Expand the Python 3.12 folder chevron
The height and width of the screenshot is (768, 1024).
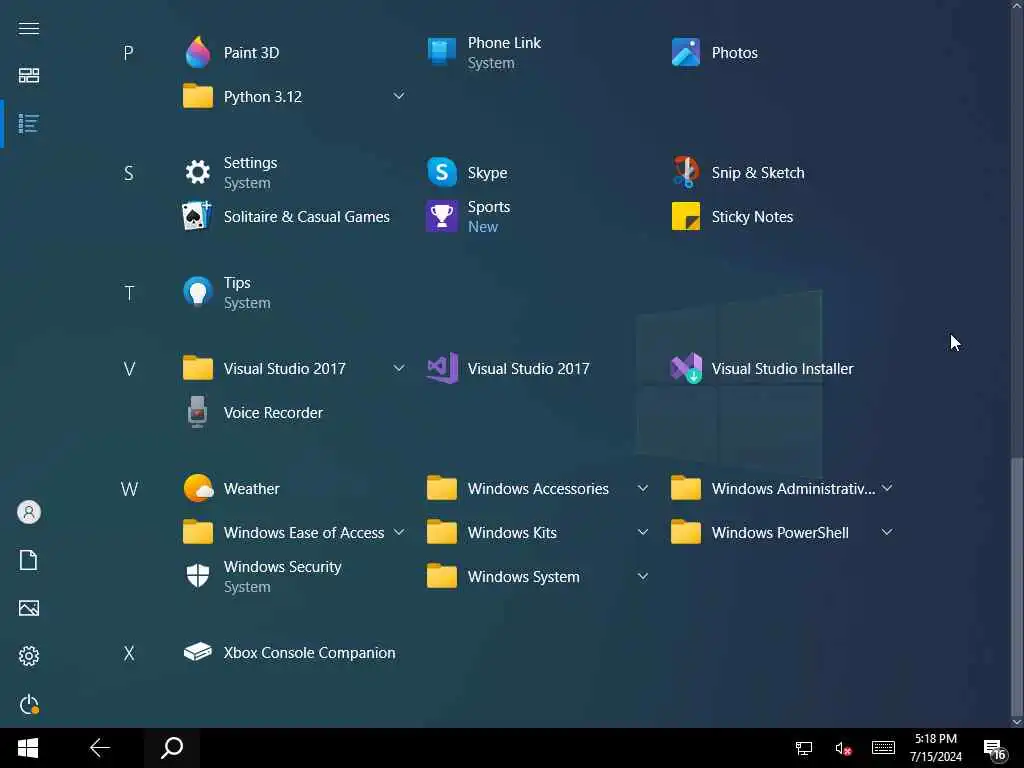pyautogui.click(x=398, y=96)
